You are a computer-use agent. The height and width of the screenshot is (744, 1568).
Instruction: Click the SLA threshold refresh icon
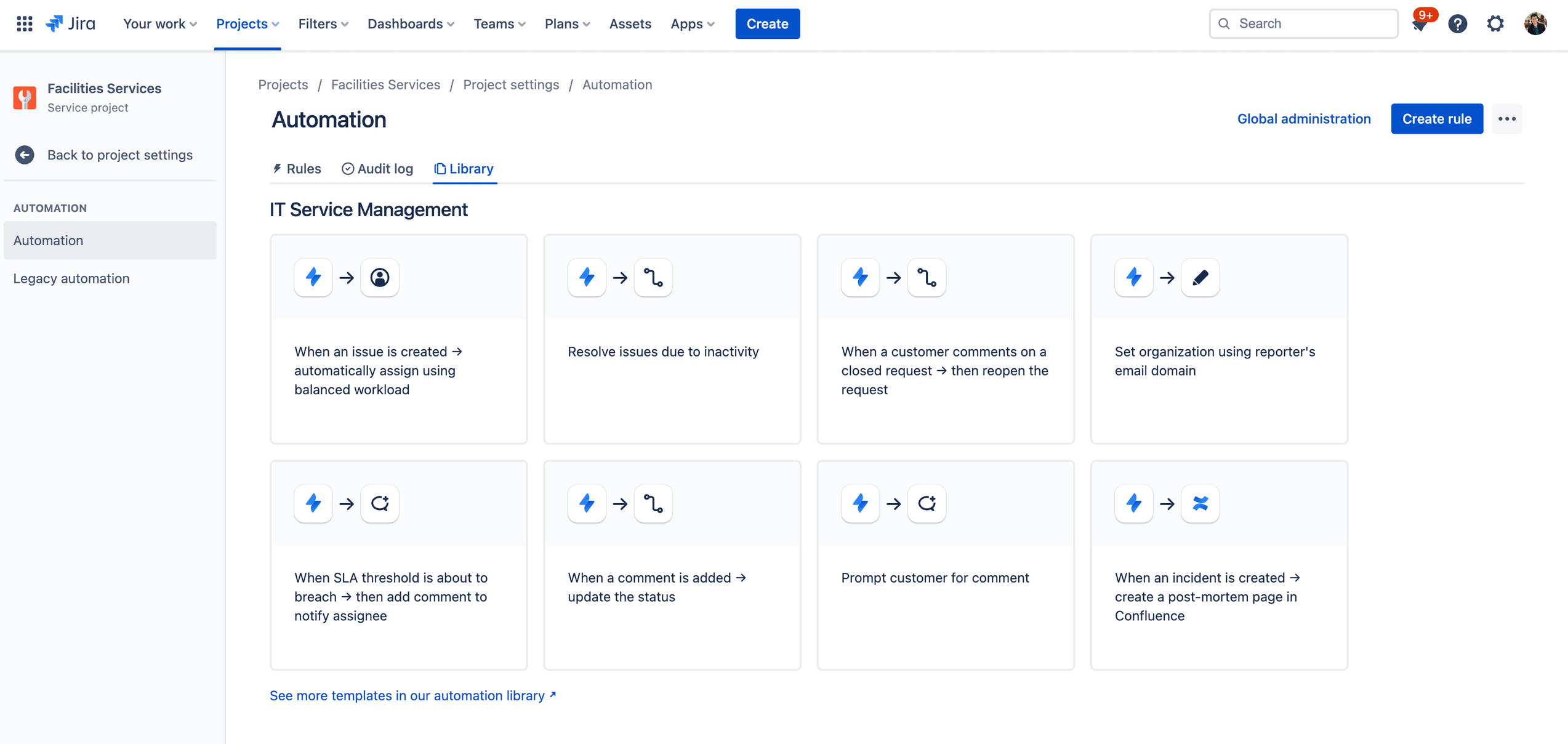coord(379,503)
